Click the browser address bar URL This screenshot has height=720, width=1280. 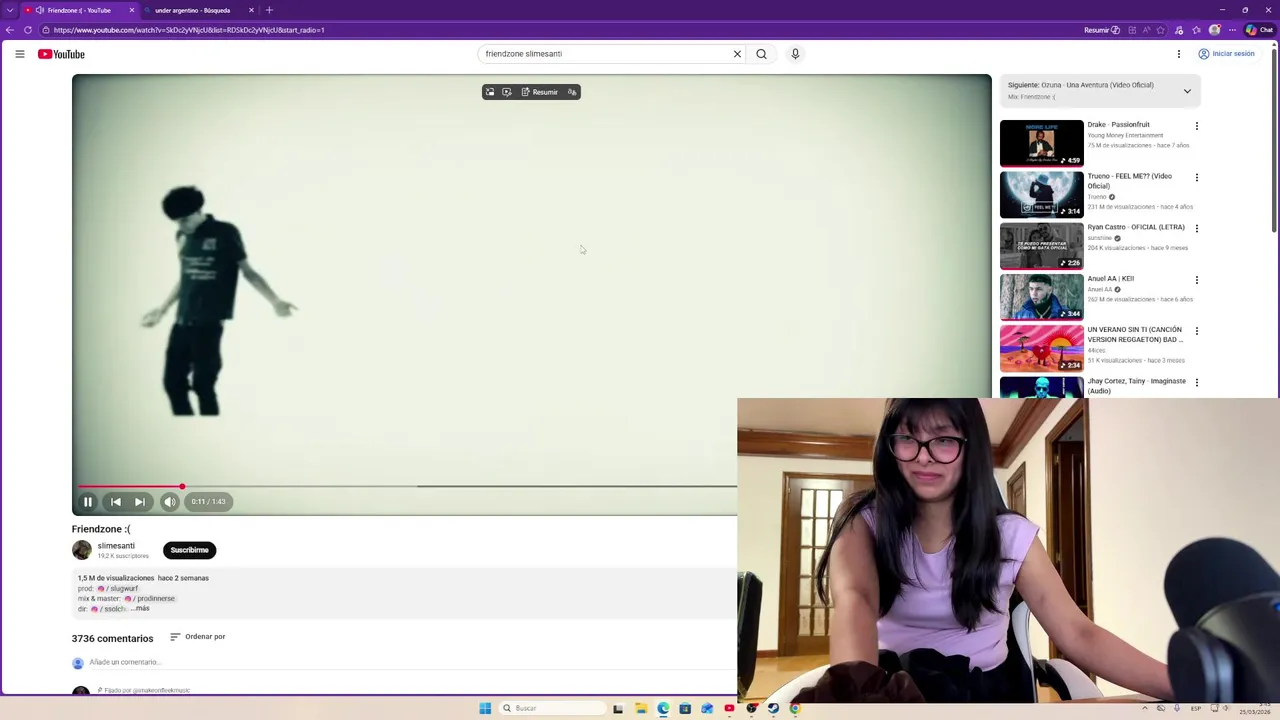click(x=189, y=30)
